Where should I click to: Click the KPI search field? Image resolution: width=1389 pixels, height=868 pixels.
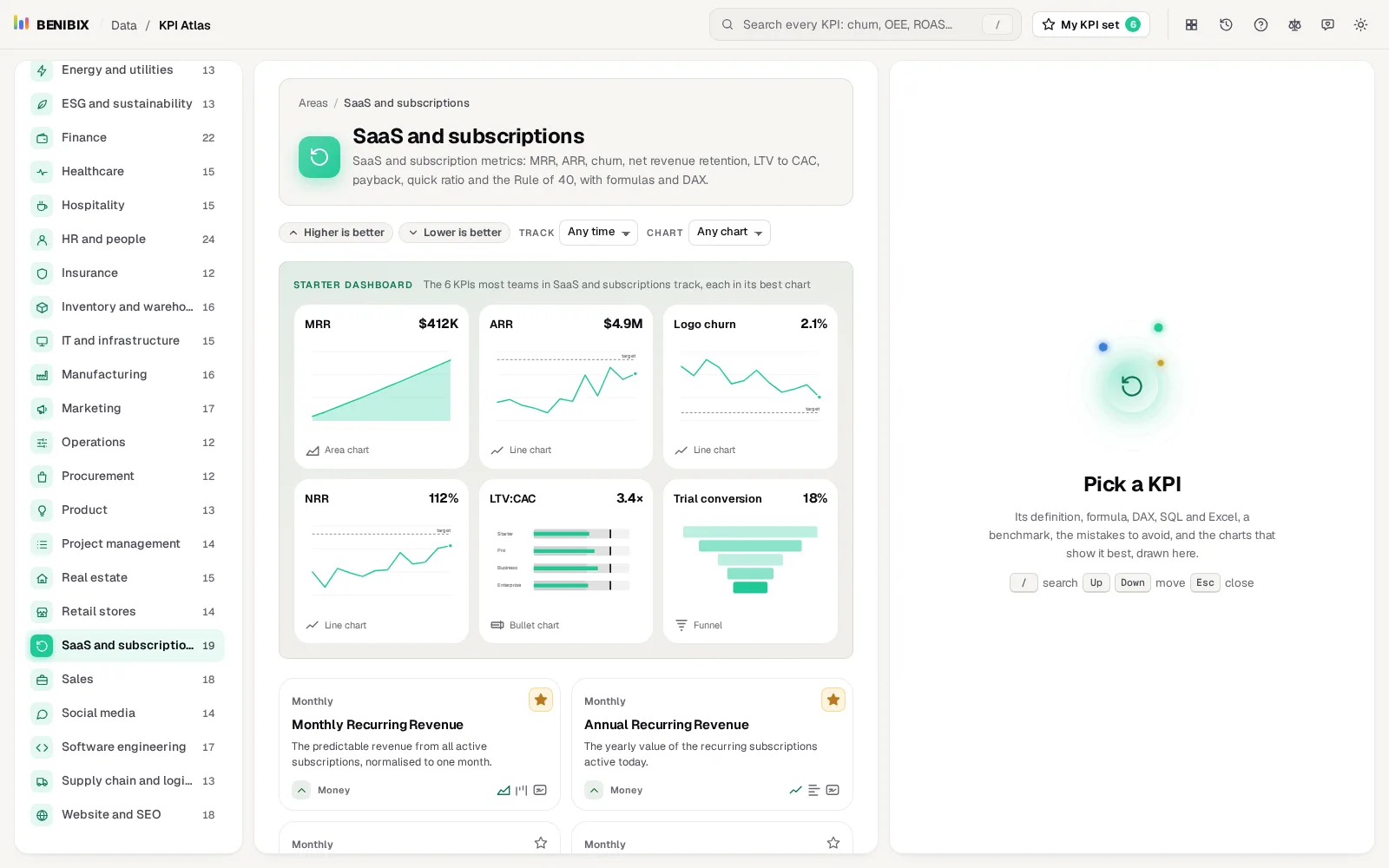(x=865, y=24)
